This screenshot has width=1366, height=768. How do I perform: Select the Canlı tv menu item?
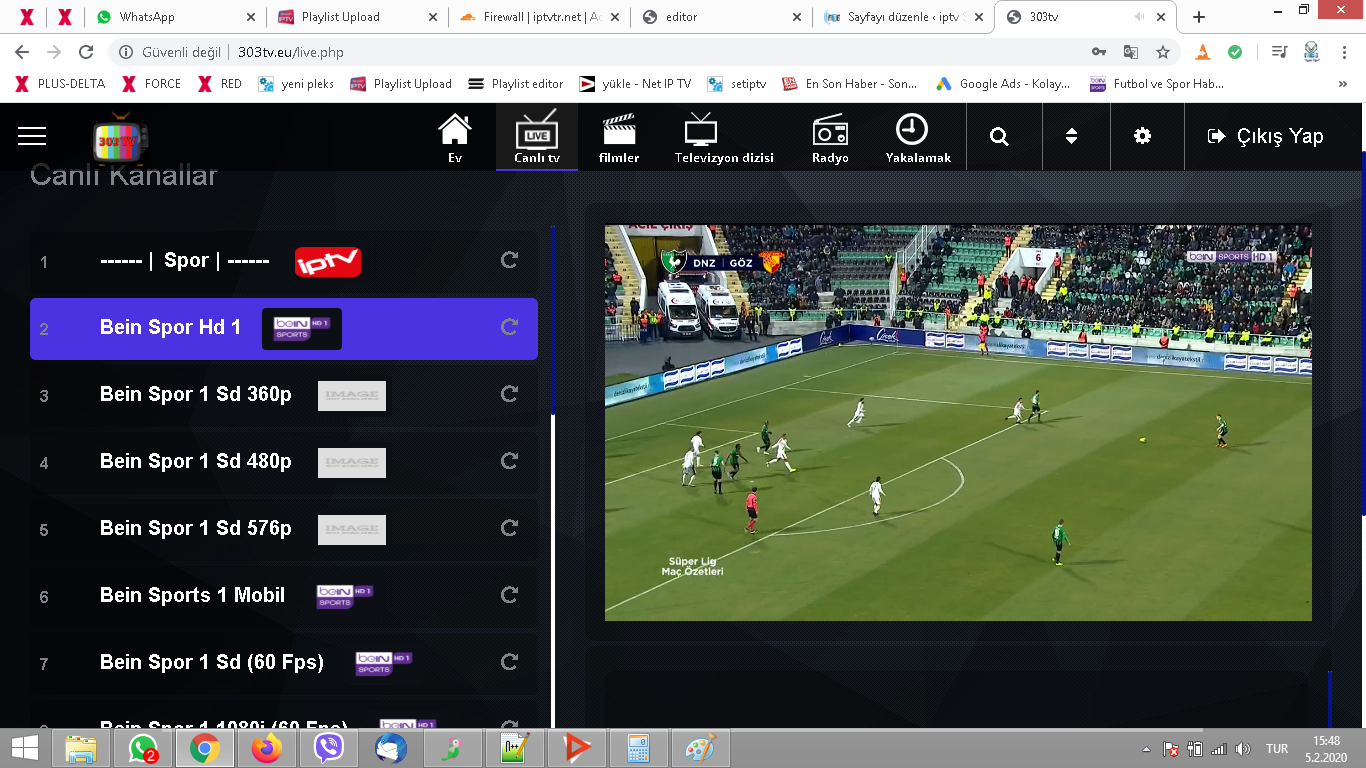(x=536, y=137)
